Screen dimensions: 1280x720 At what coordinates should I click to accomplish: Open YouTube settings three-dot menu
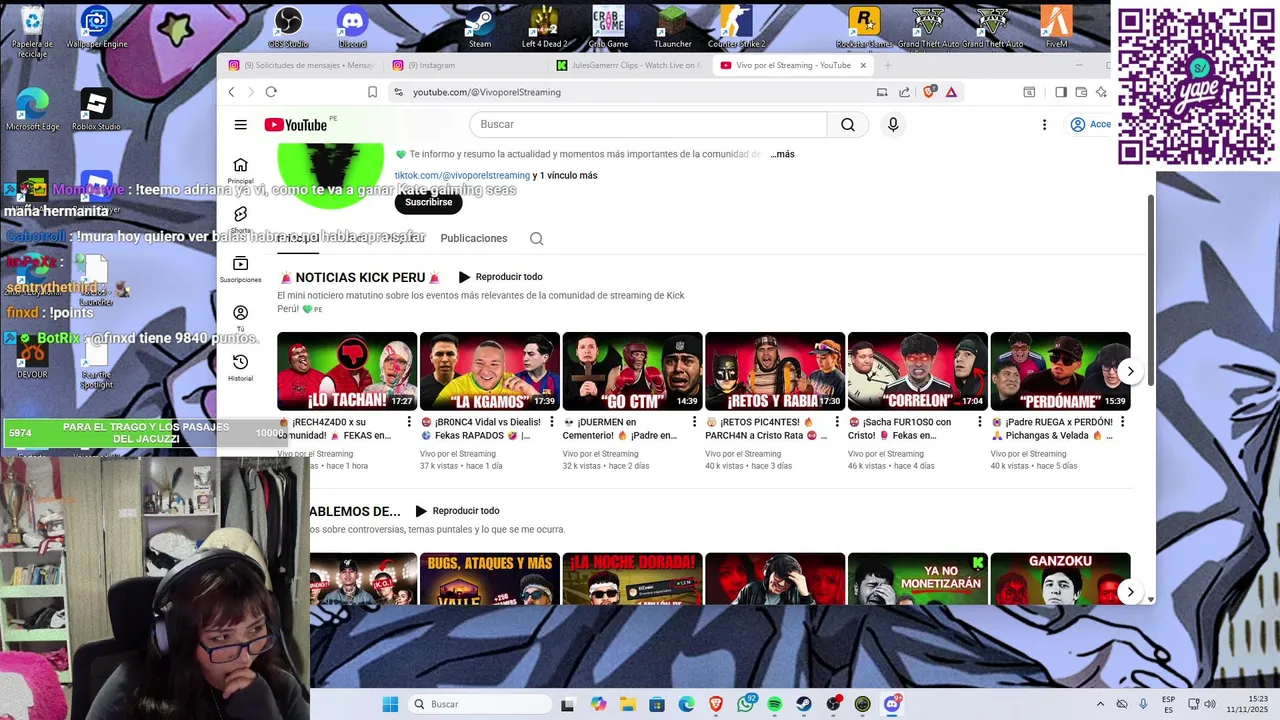(x=1044, y=125)
